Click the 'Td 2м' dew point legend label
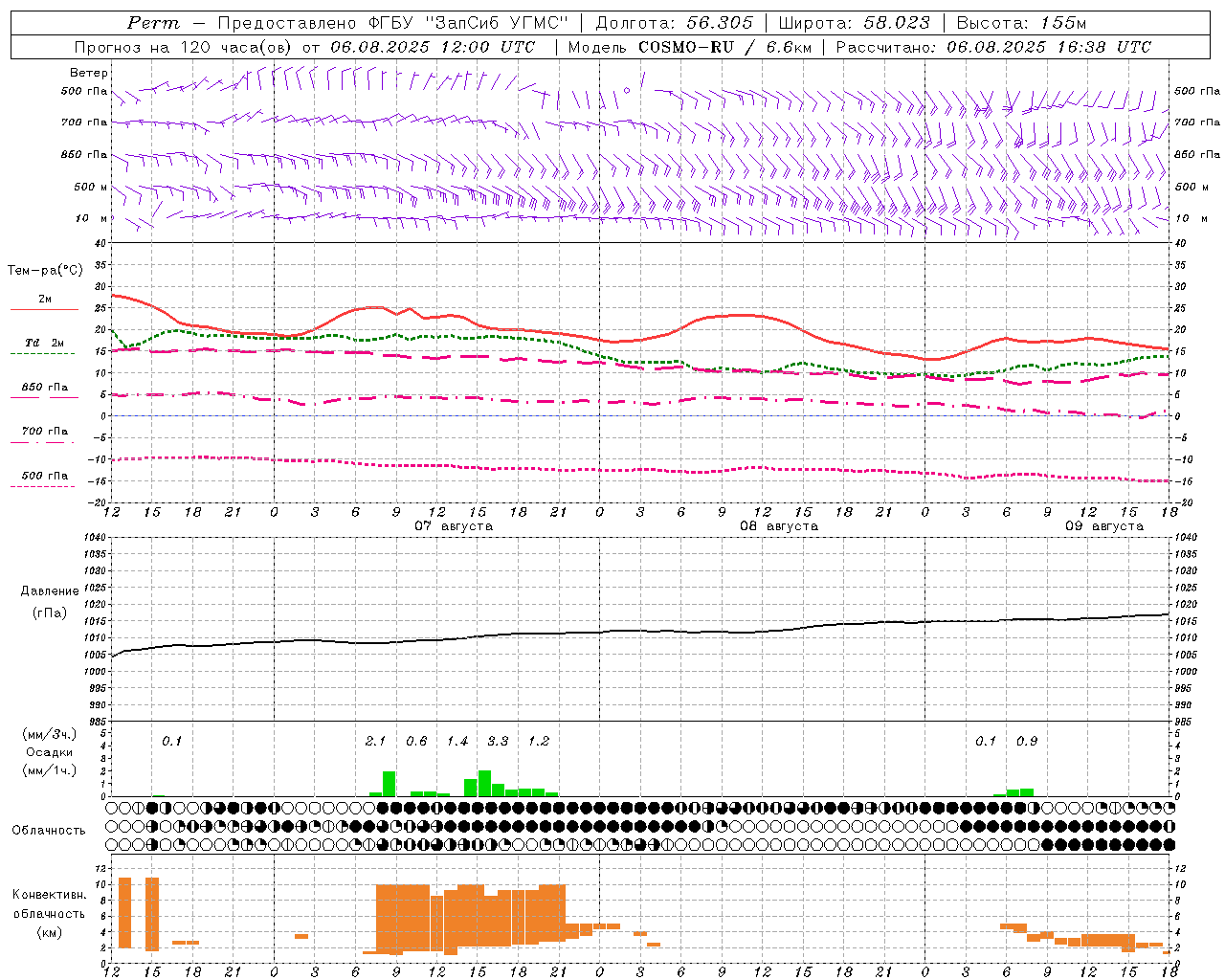This screenshot has height=980, width=1225. point(44,343)
